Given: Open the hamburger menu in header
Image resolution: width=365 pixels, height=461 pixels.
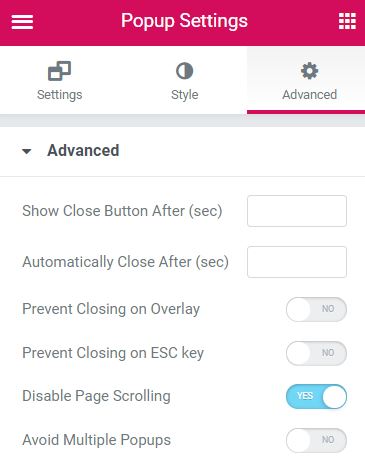Looking at the screenshot, I should point(22,22).
